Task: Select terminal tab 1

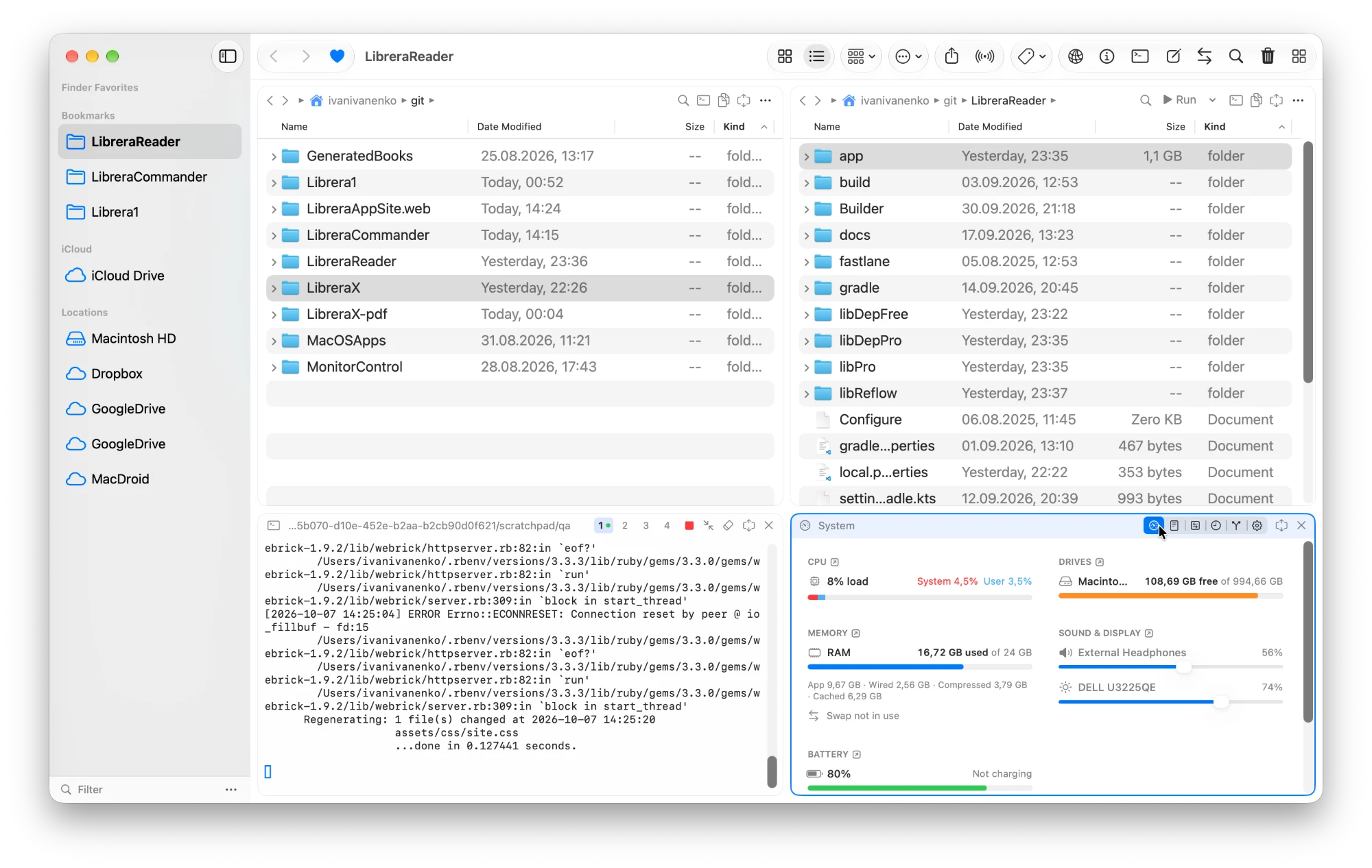Action: coord(604,526)
